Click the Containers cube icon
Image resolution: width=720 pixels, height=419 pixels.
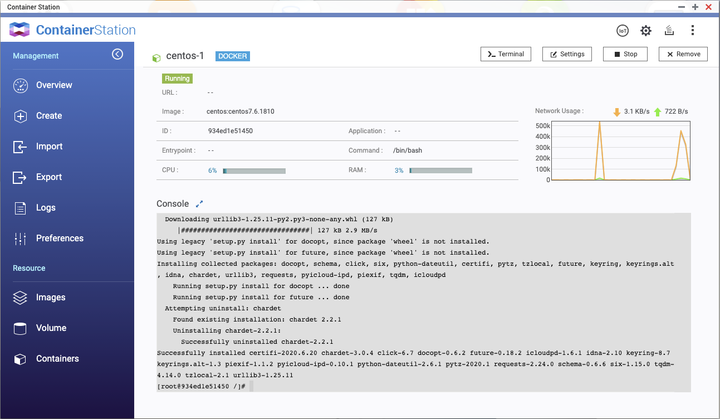(x=20, y=359)
